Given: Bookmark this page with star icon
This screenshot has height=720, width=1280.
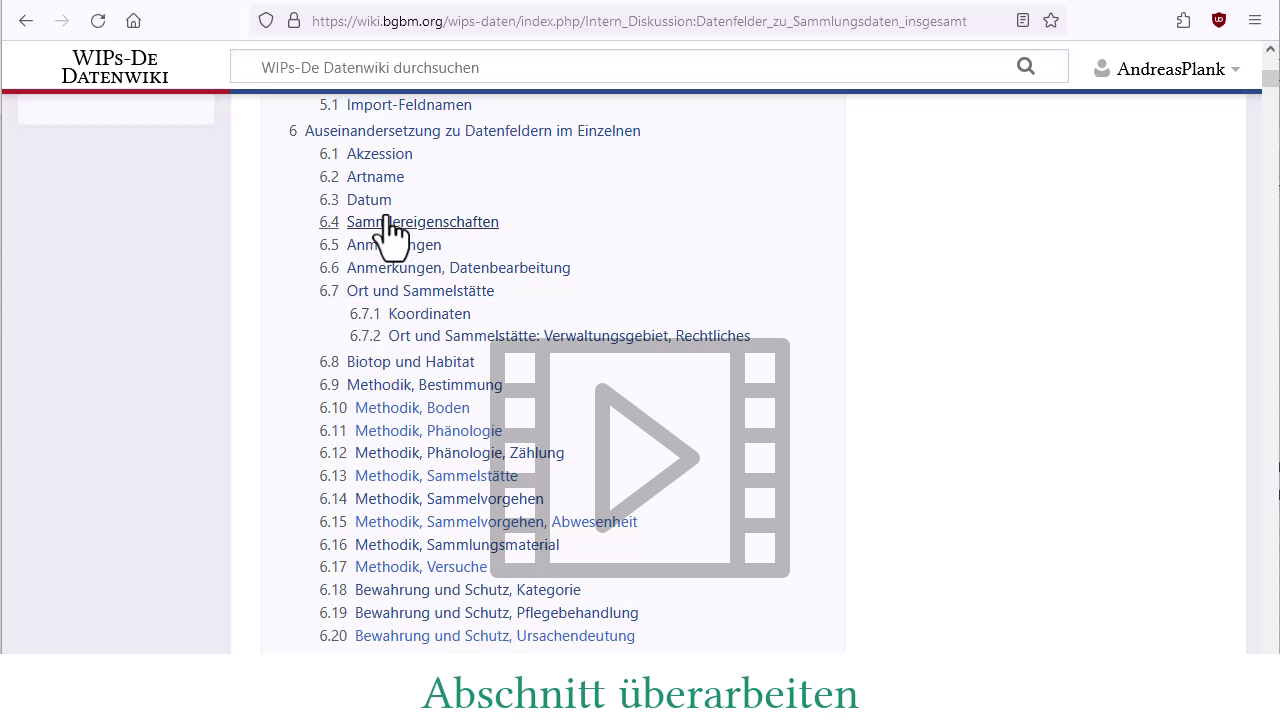Looking at the screenshot, I should pyautogui.click(x=1051, y=20).
